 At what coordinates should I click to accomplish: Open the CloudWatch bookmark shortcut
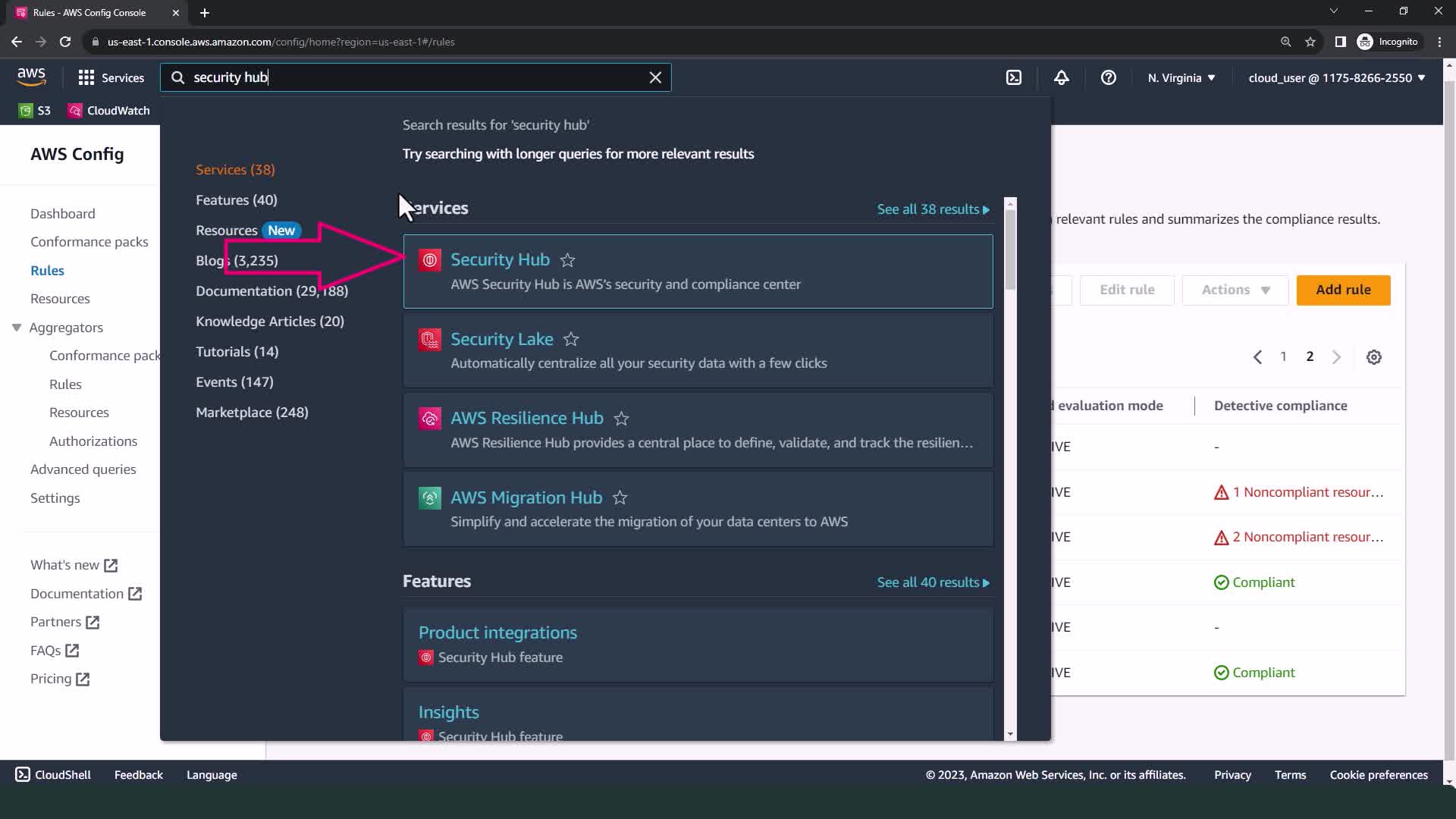point(108,111)
